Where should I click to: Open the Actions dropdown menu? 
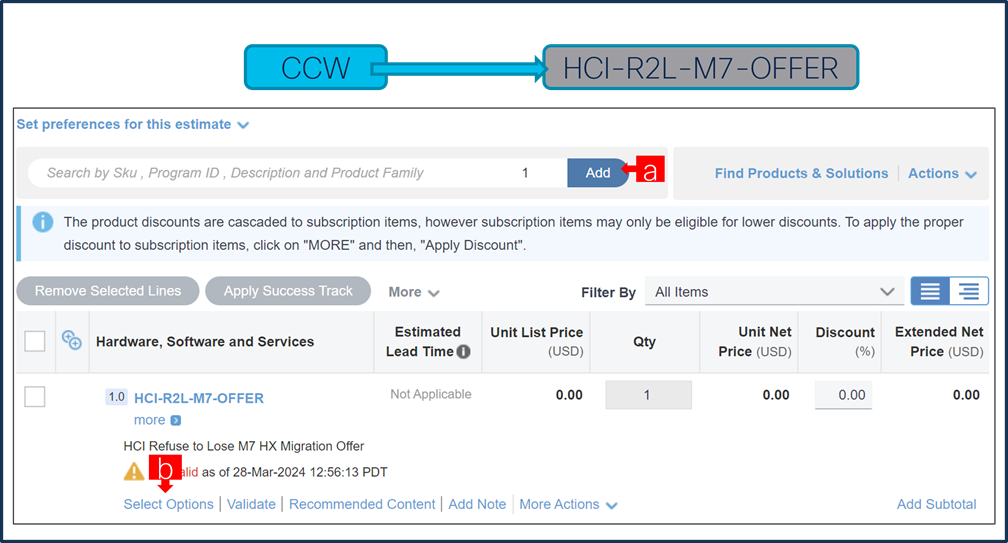pyautogui.click(x=942, y=174)
